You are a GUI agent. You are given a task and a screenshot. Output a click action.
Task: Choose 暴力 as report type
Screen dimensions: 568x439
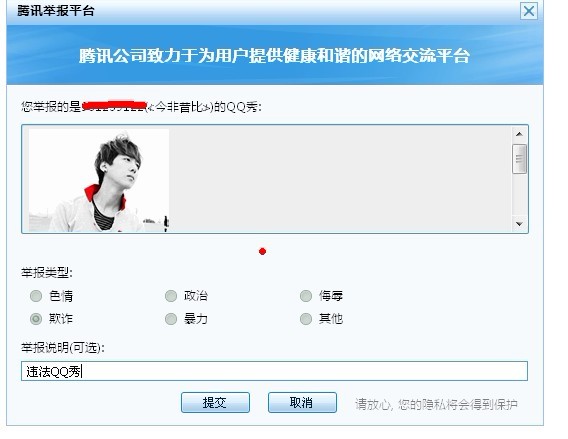pos(171,319)
